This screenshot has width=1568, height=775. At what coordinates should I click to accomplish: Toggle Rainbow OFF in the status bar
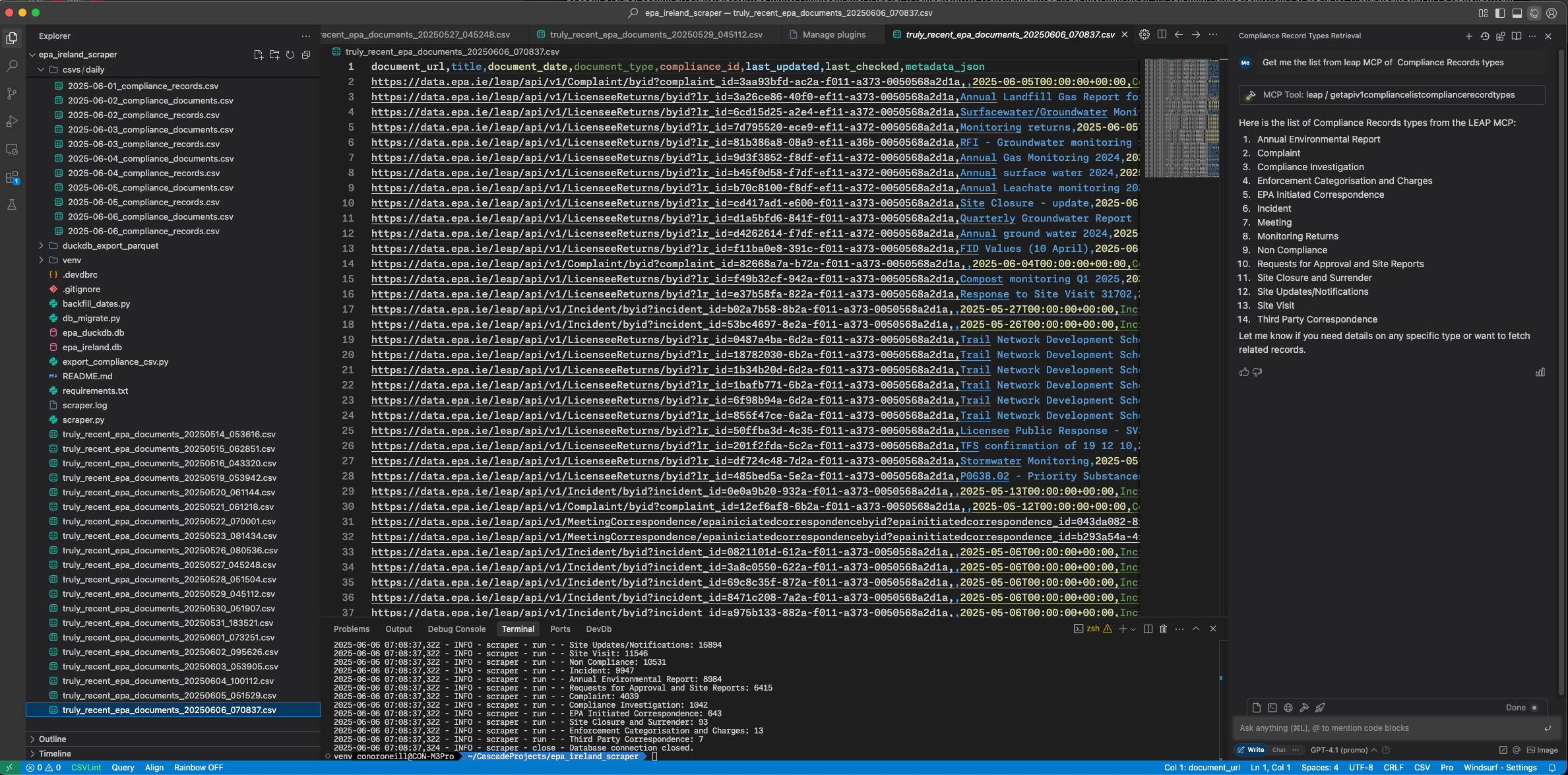[199, 768]
